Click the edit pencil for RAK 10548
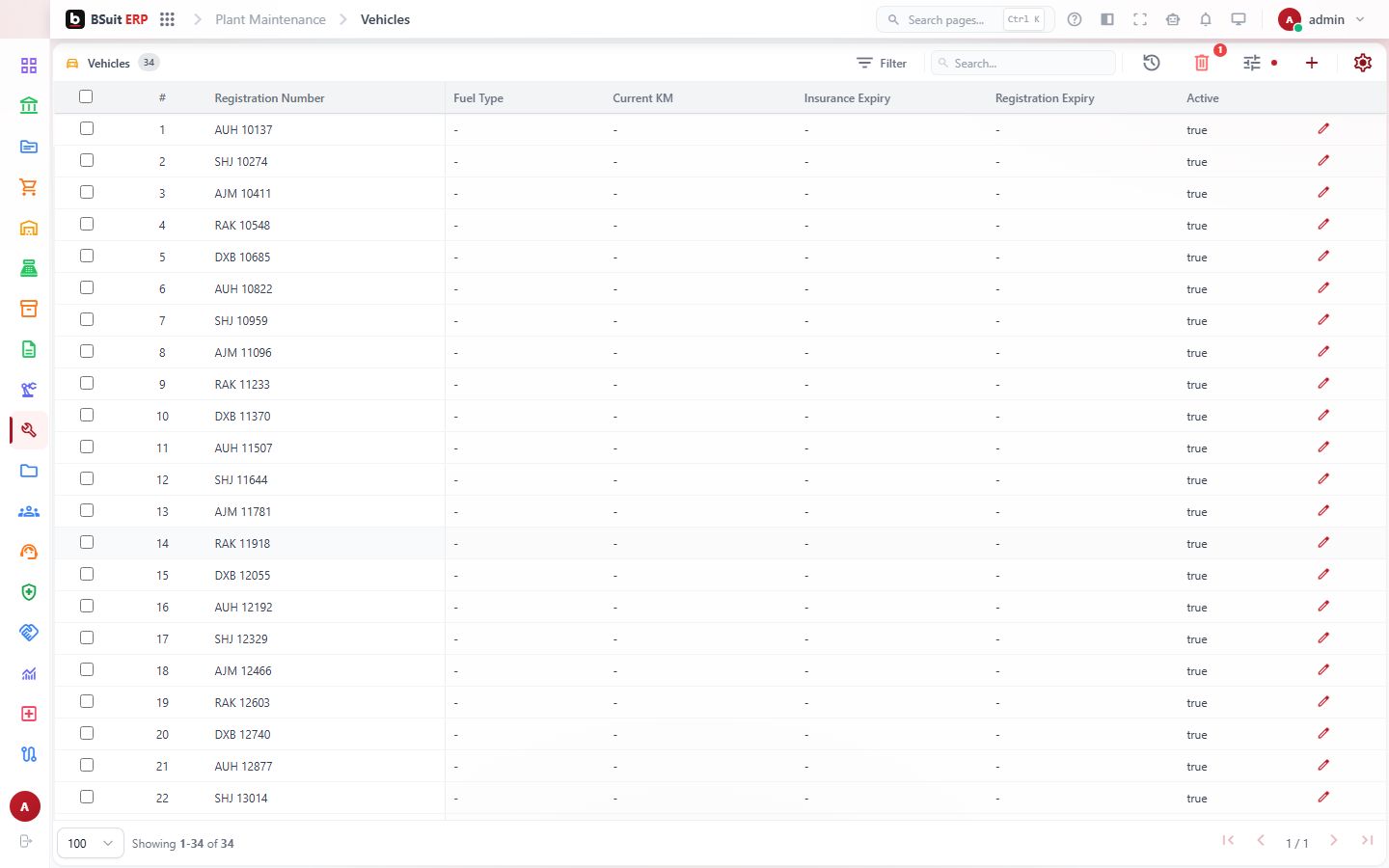1389x868 pixels. coord(1323,224)
